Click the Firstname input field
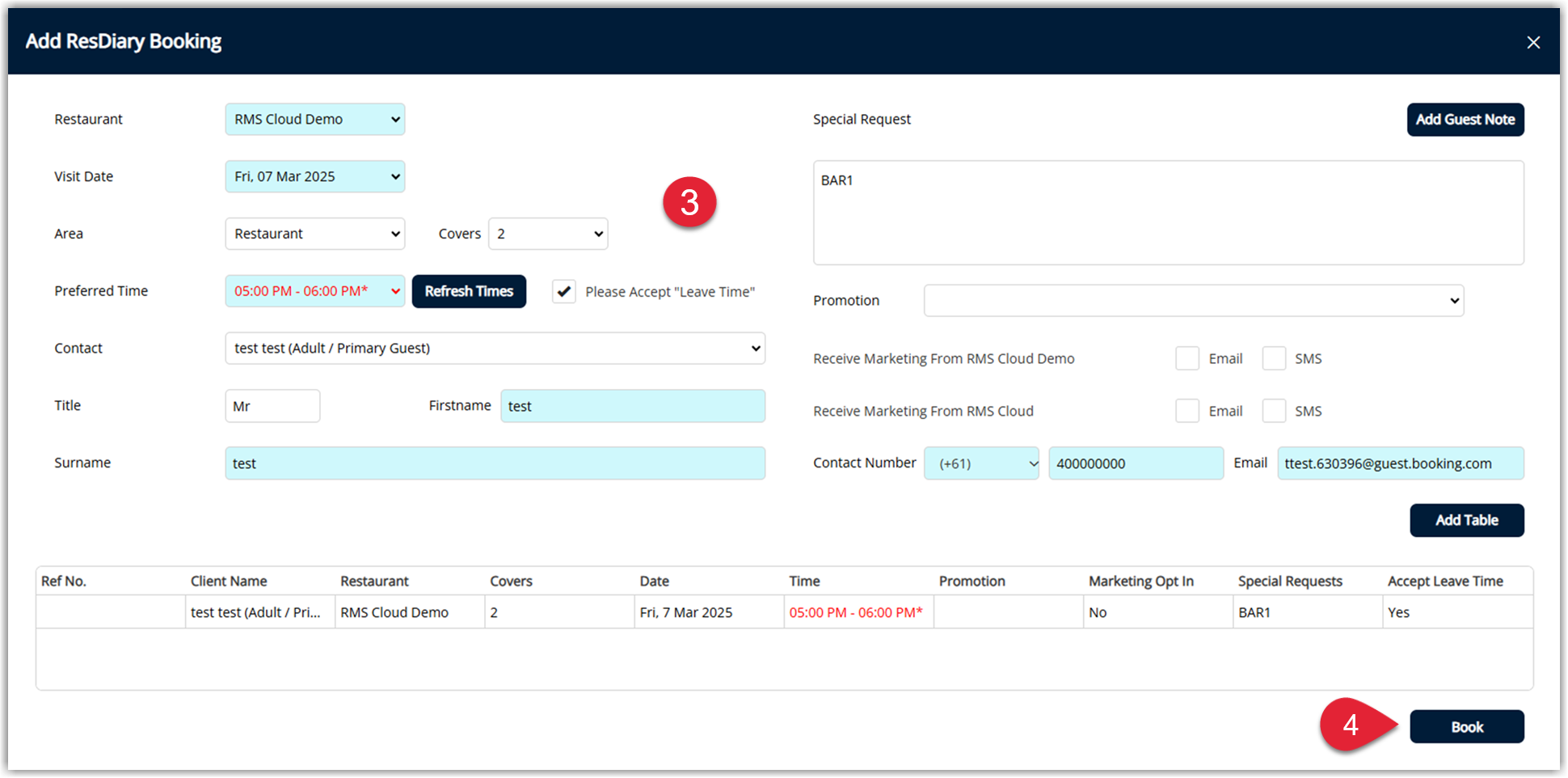Screen dimensions: 1568x778 (633, 406)
